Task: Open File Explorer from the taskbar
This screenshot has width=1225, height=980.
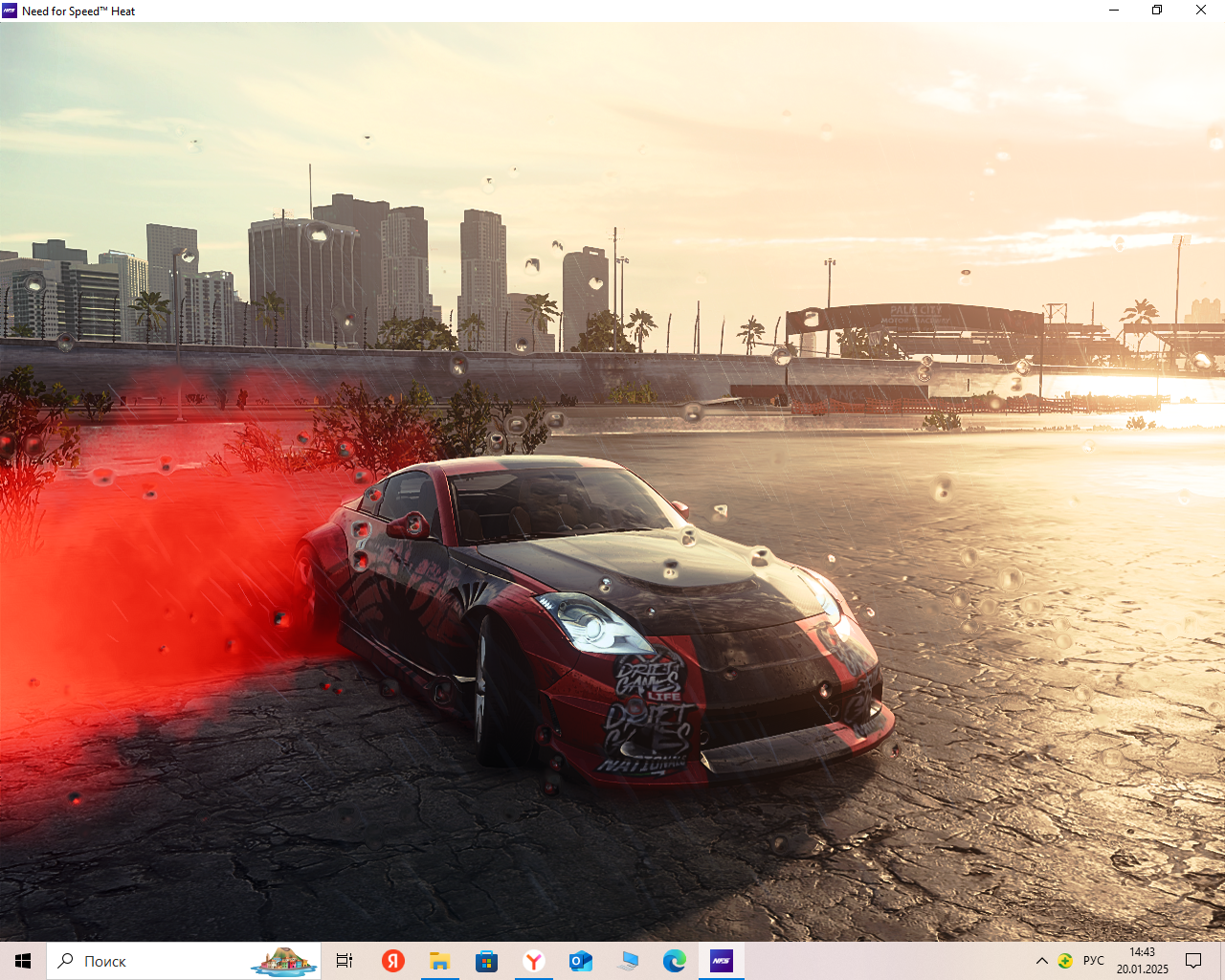Action: [439, 961]
